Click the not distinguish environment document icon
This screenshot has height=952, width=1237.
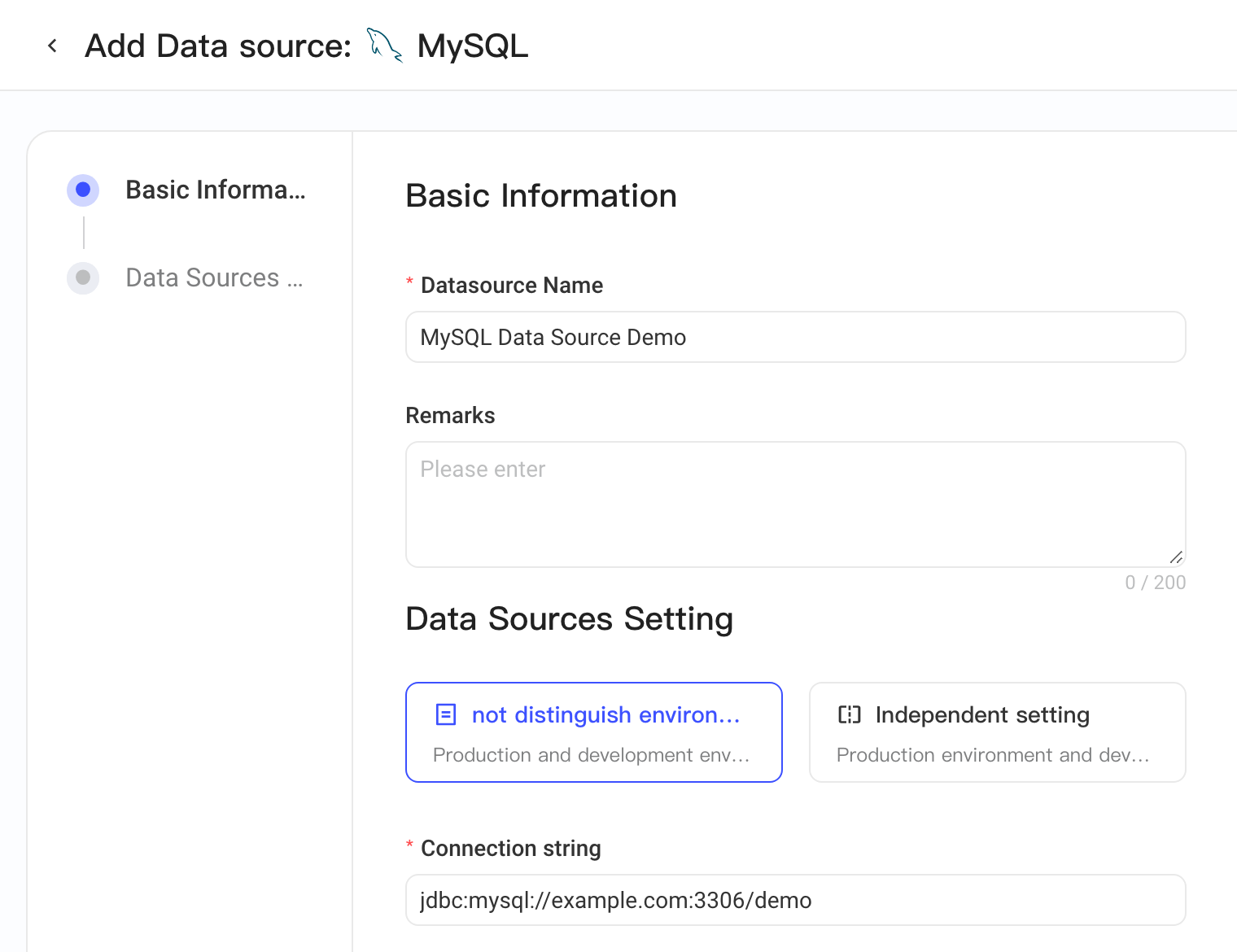tap(446, 714)
